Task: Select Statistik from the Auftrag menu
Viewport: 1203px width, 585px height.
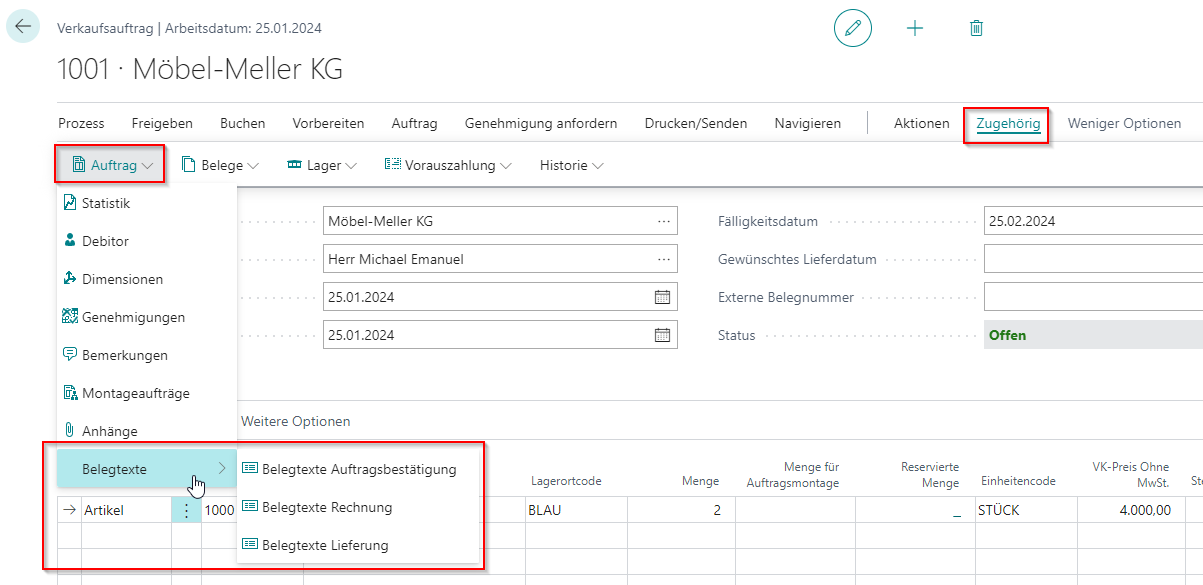Action: pos(106,203)
